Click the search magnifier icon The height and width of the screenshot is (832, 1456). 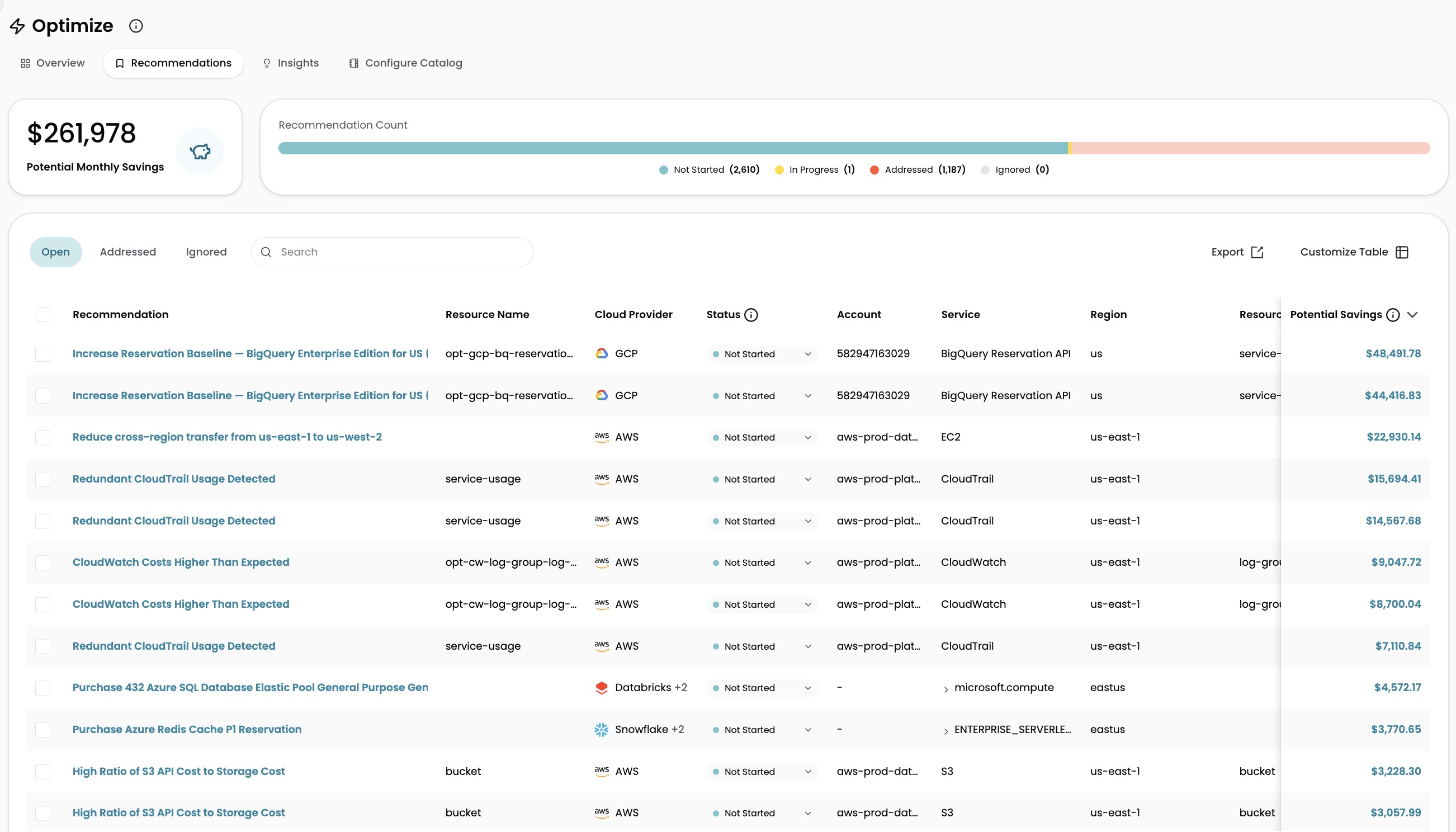pyautogui.click(x=266, y=252)
